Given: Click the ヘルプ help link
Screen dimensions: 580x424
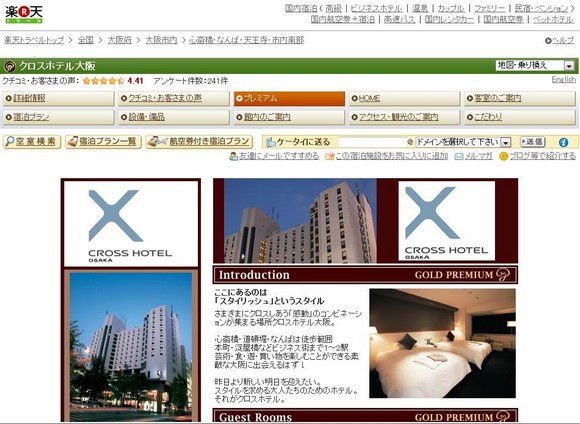Looking at the screenshot, I should [x=559, y=40].
